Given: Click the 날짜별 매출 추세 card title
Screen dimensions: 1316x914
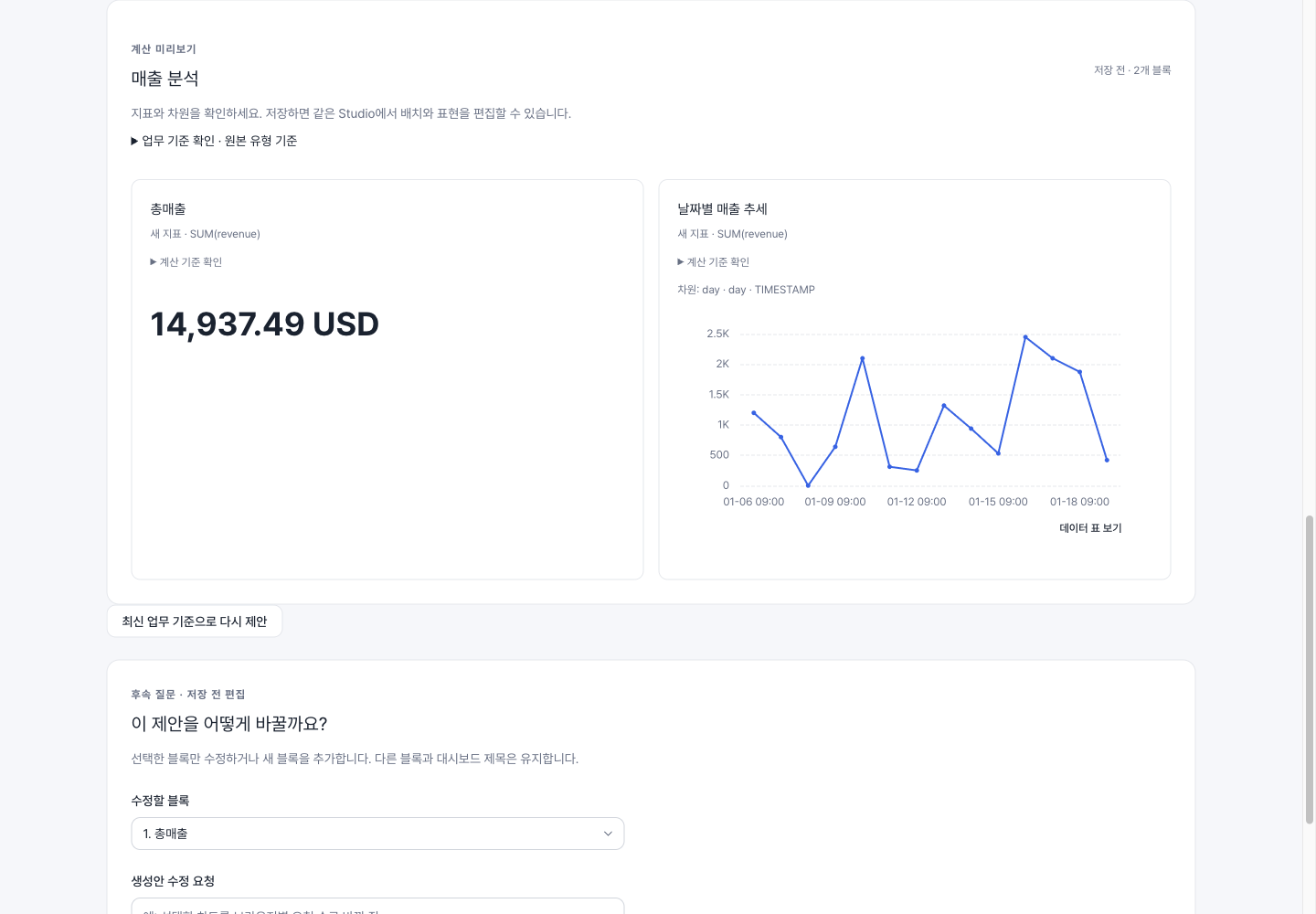Looking at the screenshot, I should click(723, 209).
